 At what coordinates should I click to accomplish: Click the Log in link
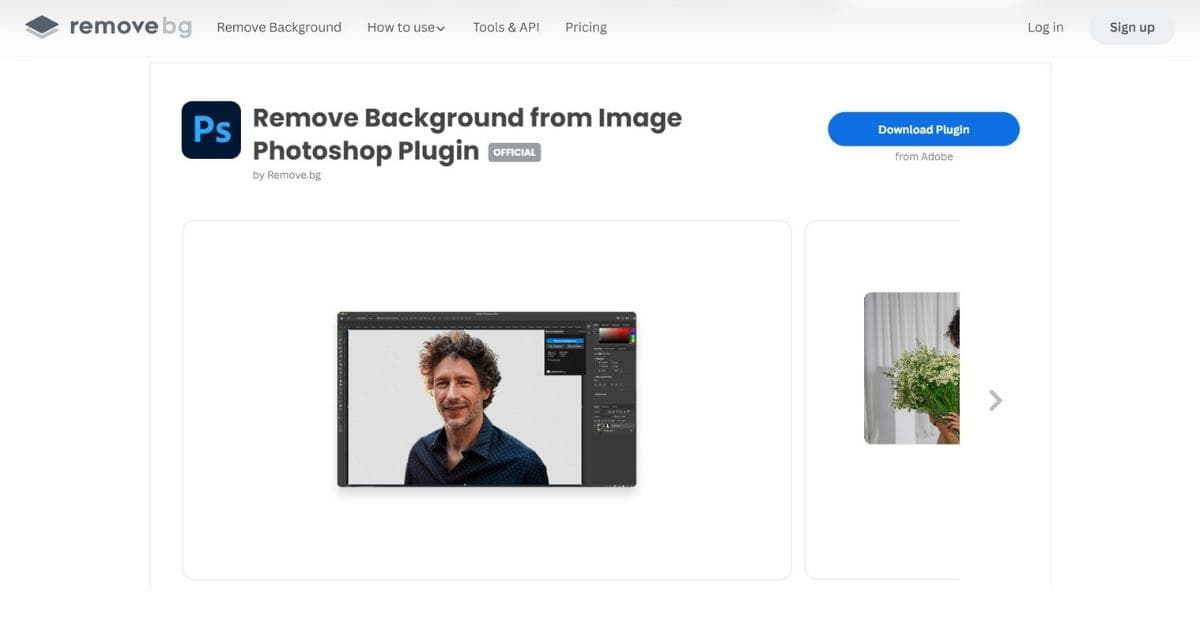(x=1045, y=27)
